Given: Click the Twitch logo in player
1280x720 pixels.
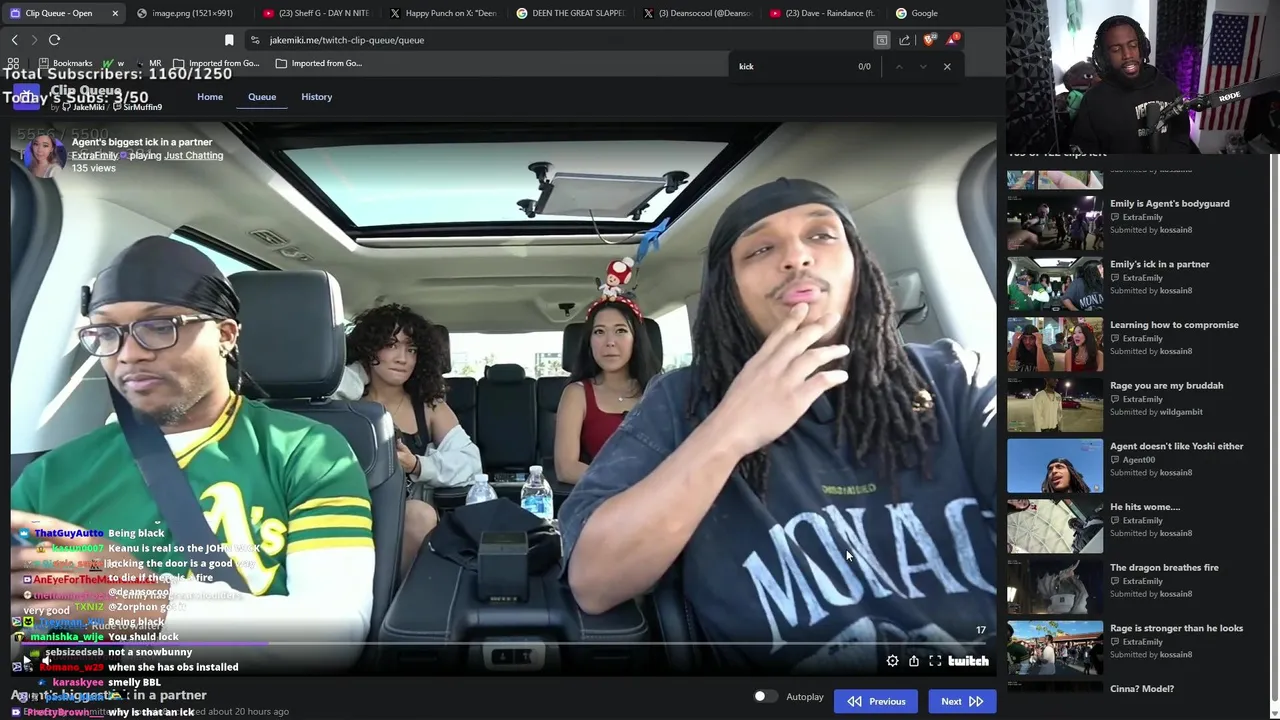Looking at the screenshot, I should tap(968, 661).
